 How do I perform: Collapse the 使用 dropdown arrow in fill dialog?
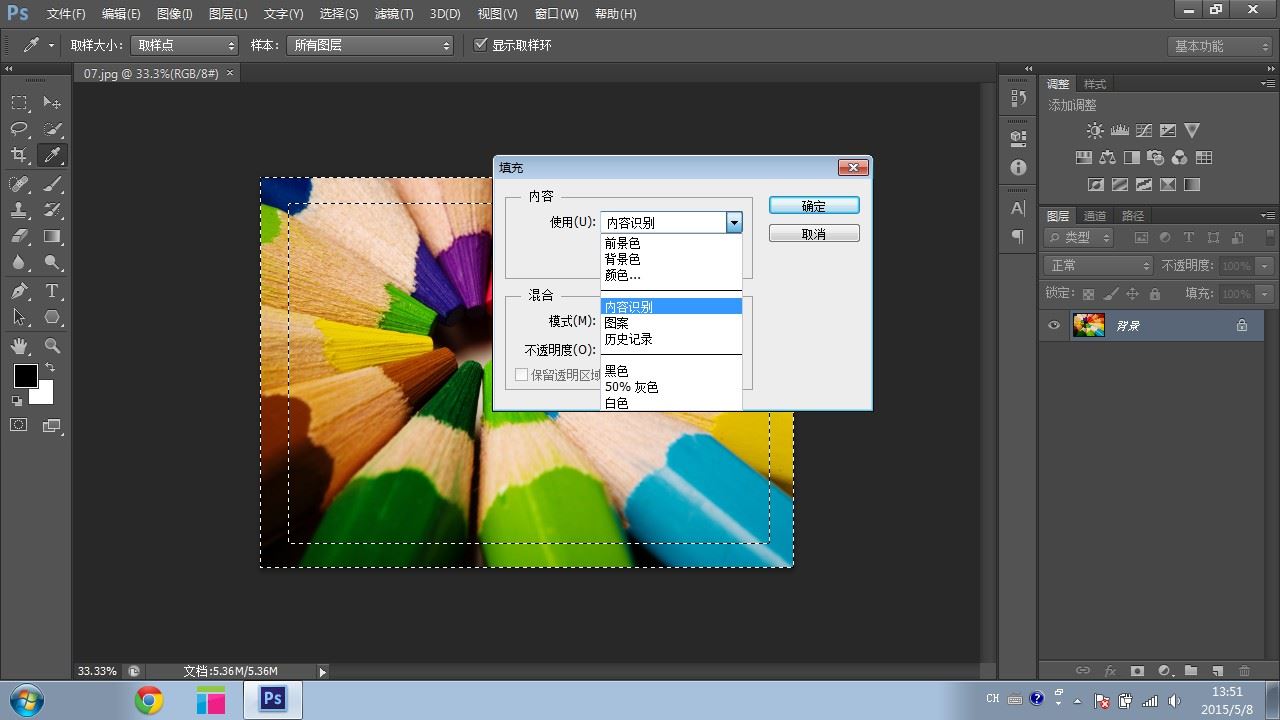pos(734,223)
